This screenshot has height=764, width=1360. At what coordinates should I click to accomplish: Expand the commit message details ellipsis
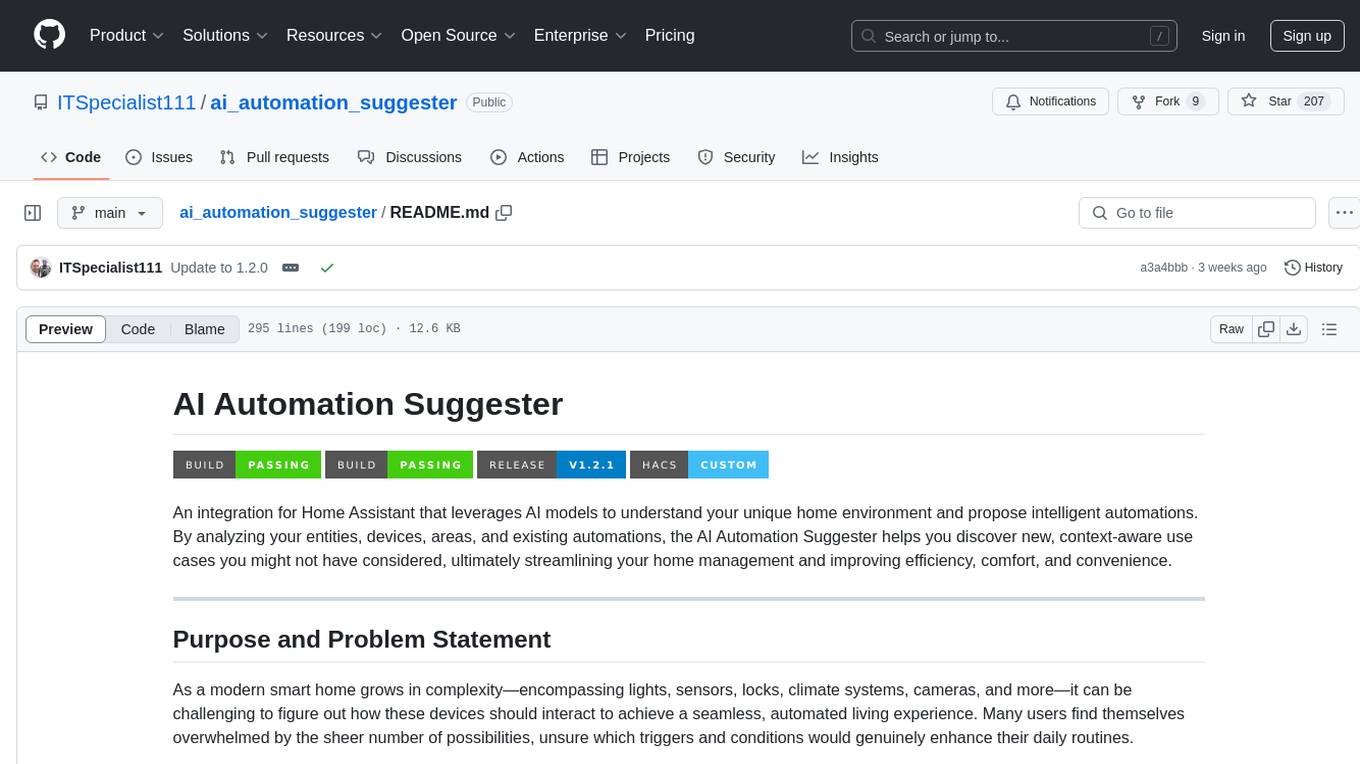tap(291, 268)
